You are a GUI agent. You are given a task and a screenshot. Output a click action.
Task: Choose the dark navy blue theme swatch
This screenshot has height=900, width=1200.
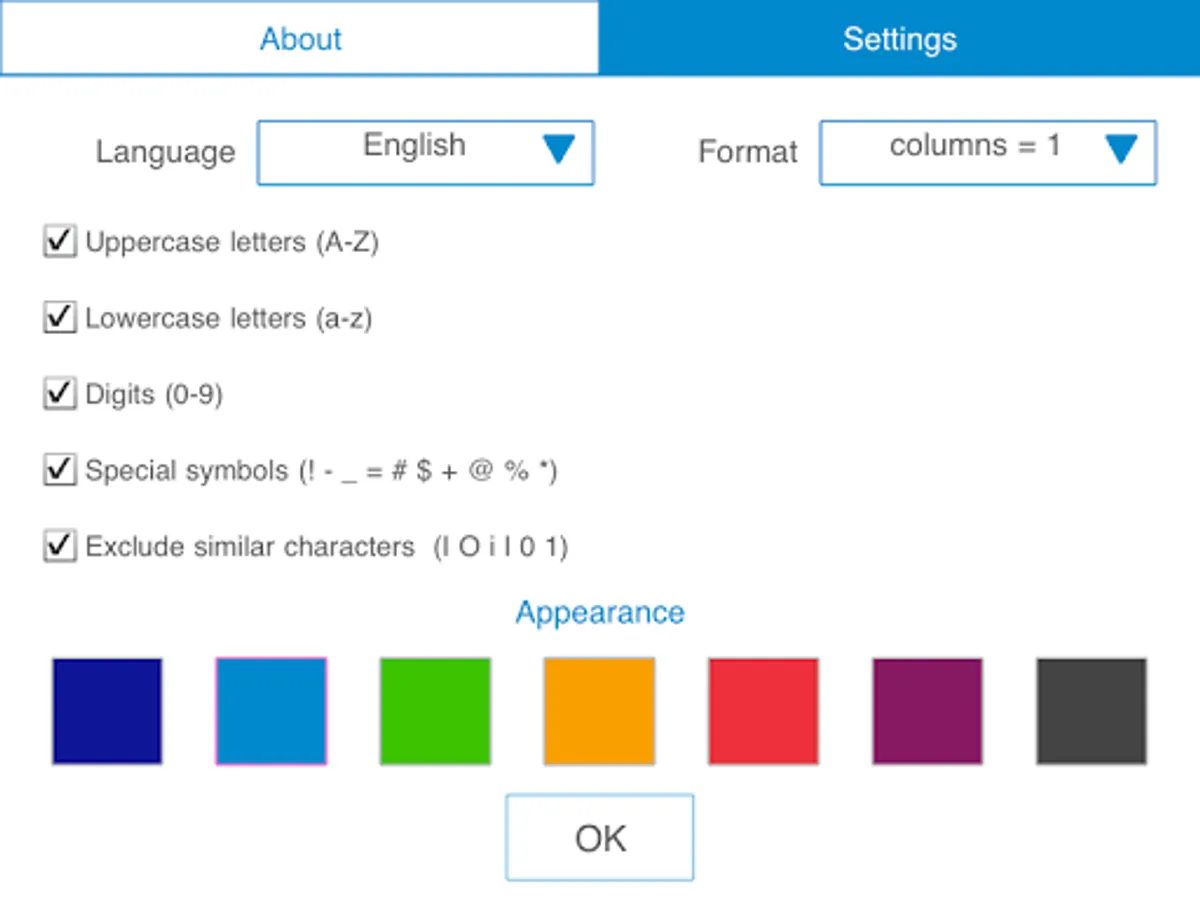pyautogui.click(x=107, y=711)
